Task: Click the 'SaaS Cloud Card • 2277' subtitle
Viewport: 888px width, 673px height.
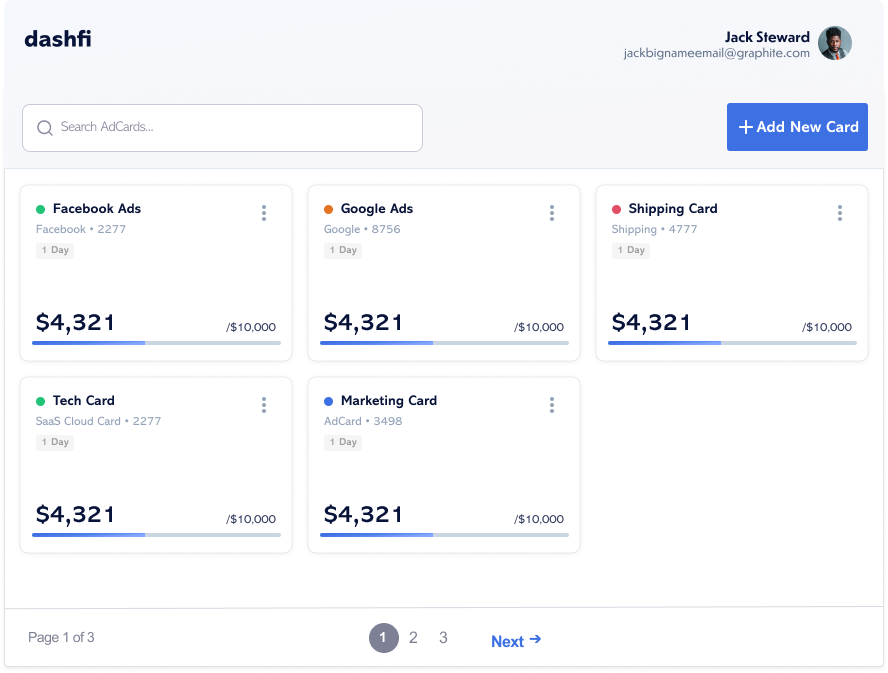Action: [99, 421]
